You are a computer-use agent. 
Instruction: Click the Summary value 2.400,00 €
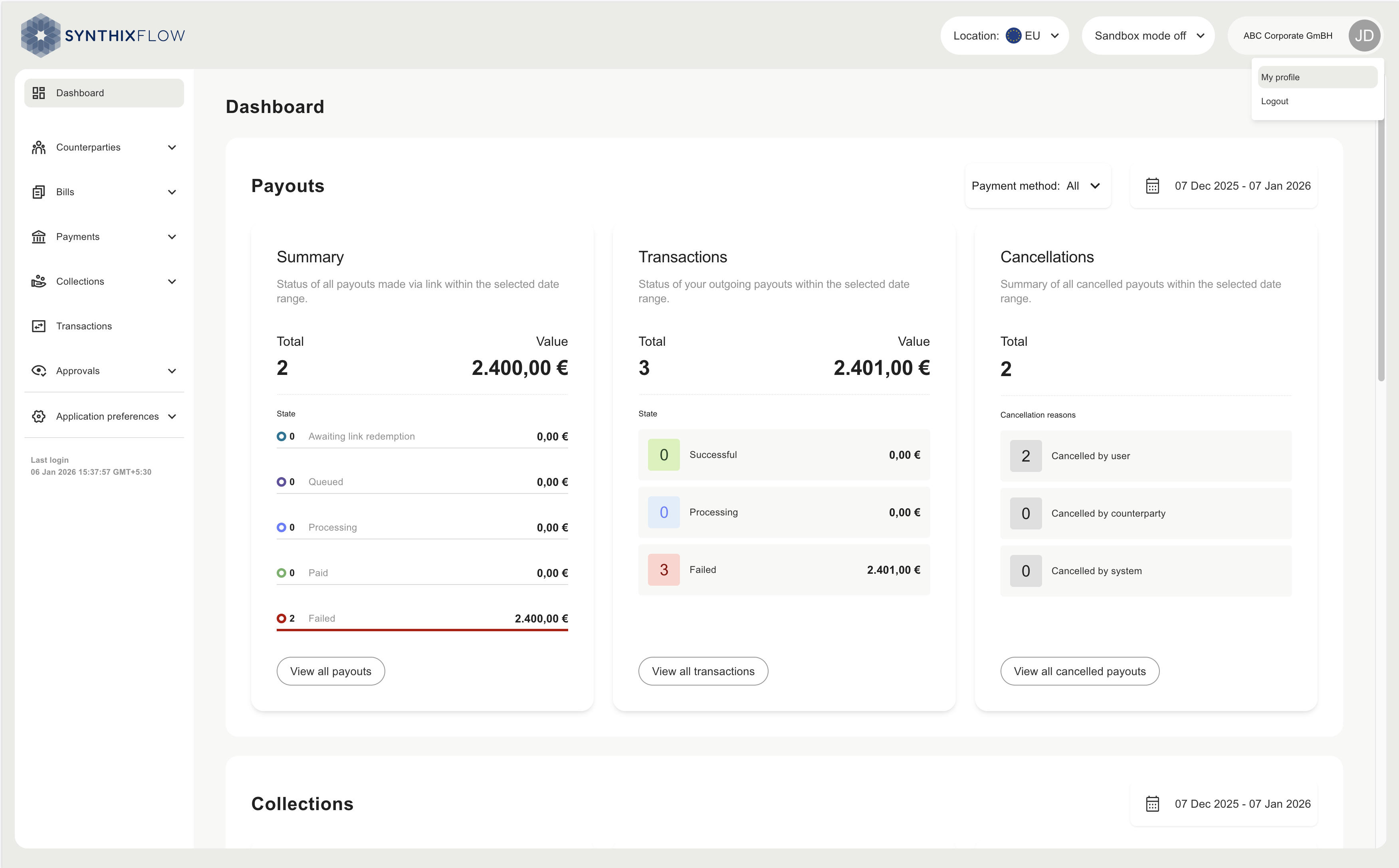pos(519,368)
